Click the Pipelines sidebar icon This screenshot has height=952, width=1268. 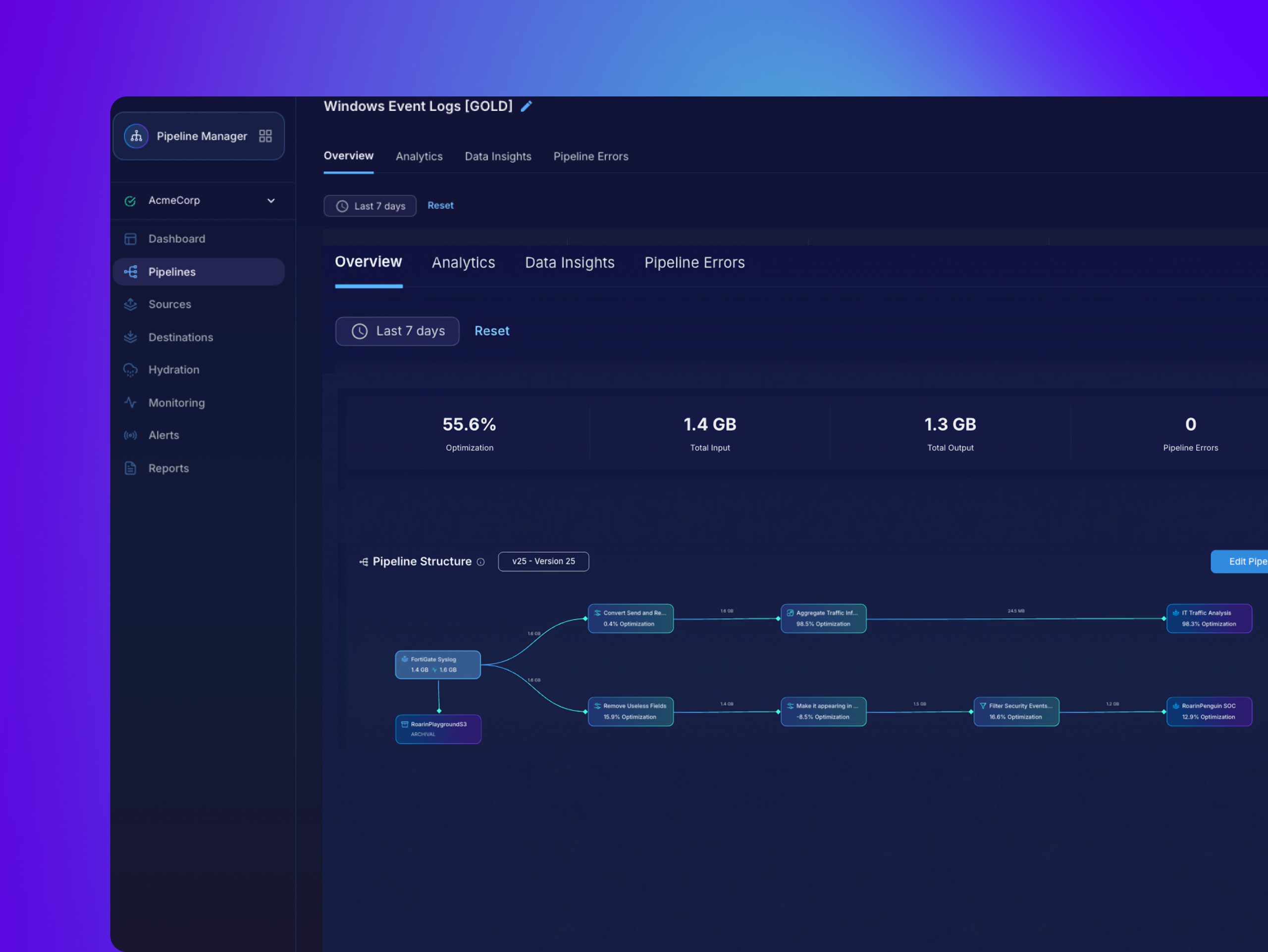pyautogui.click(x=131, y=271)
